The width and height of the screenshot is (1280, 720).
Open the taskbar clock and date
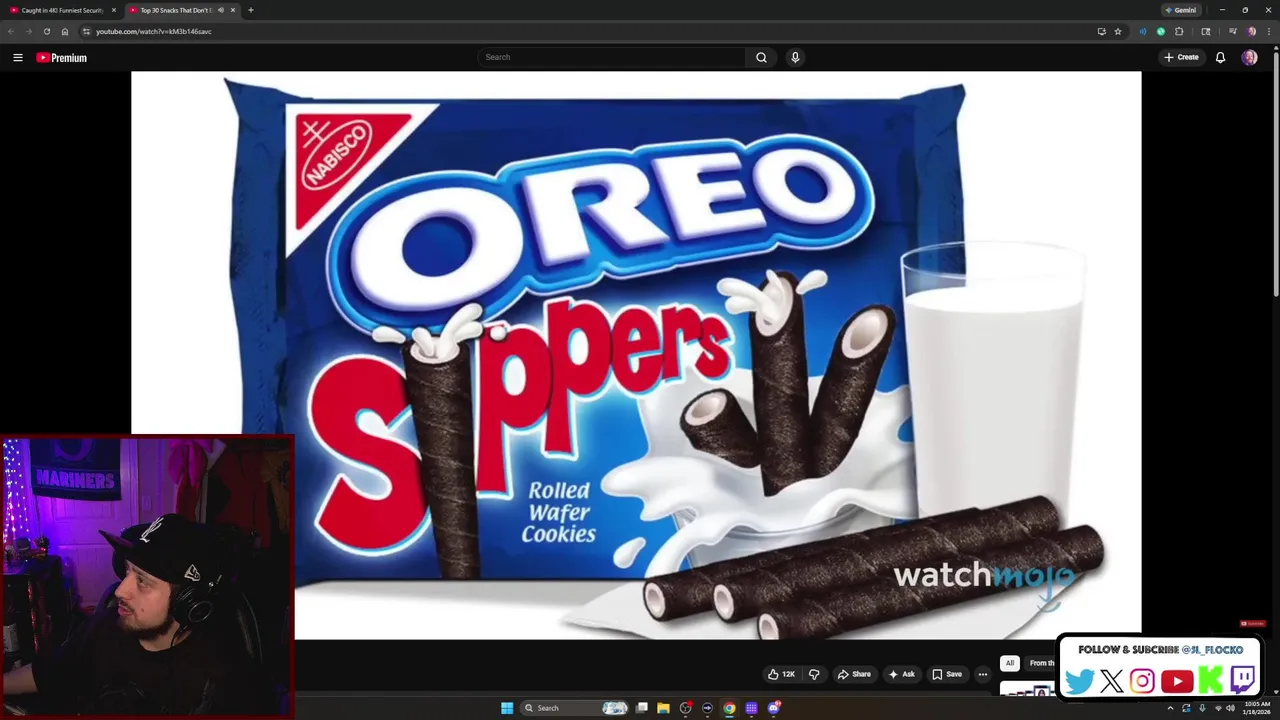click(x=1257, y=708)
